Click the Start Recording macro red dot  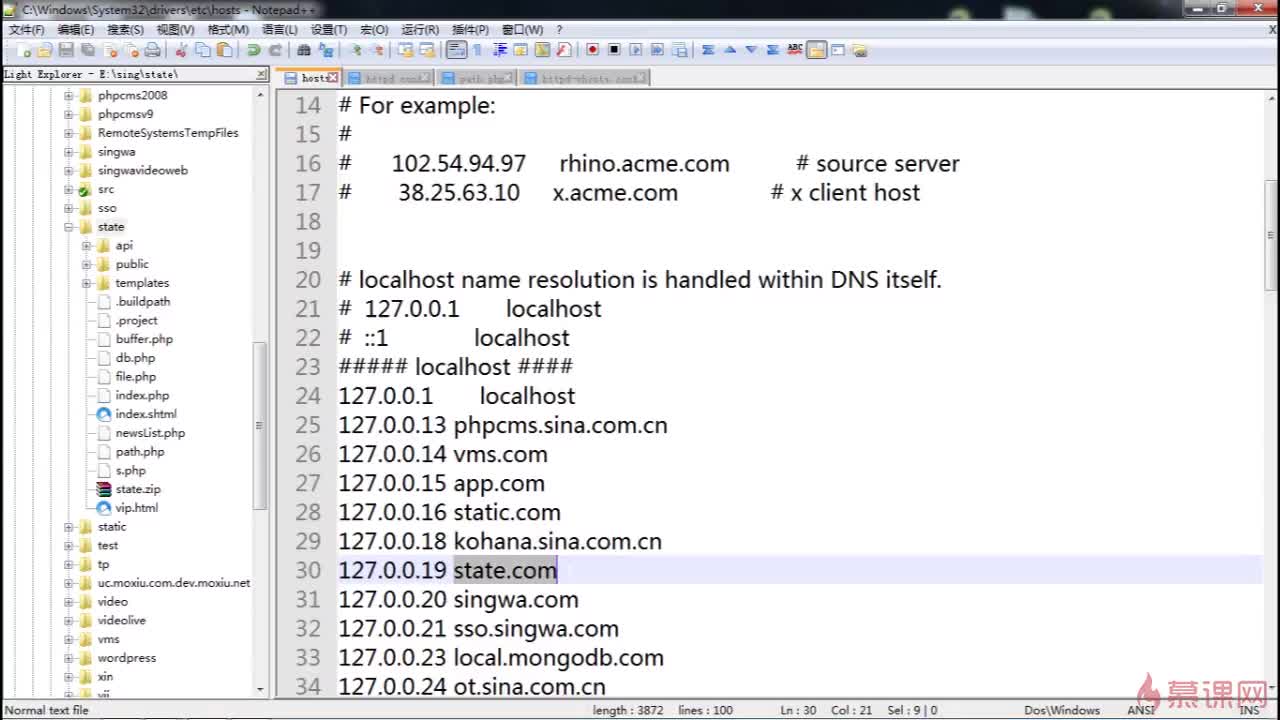592,50
